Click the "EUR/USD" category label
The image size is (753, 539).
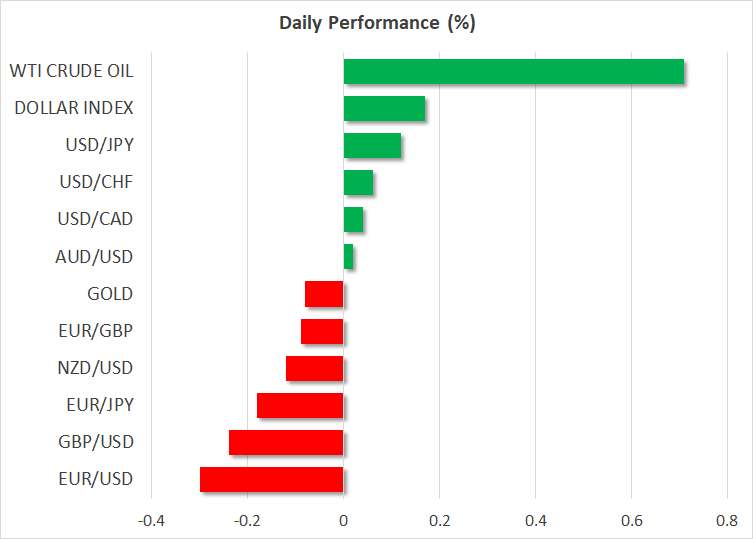click(x=97, y=479)
